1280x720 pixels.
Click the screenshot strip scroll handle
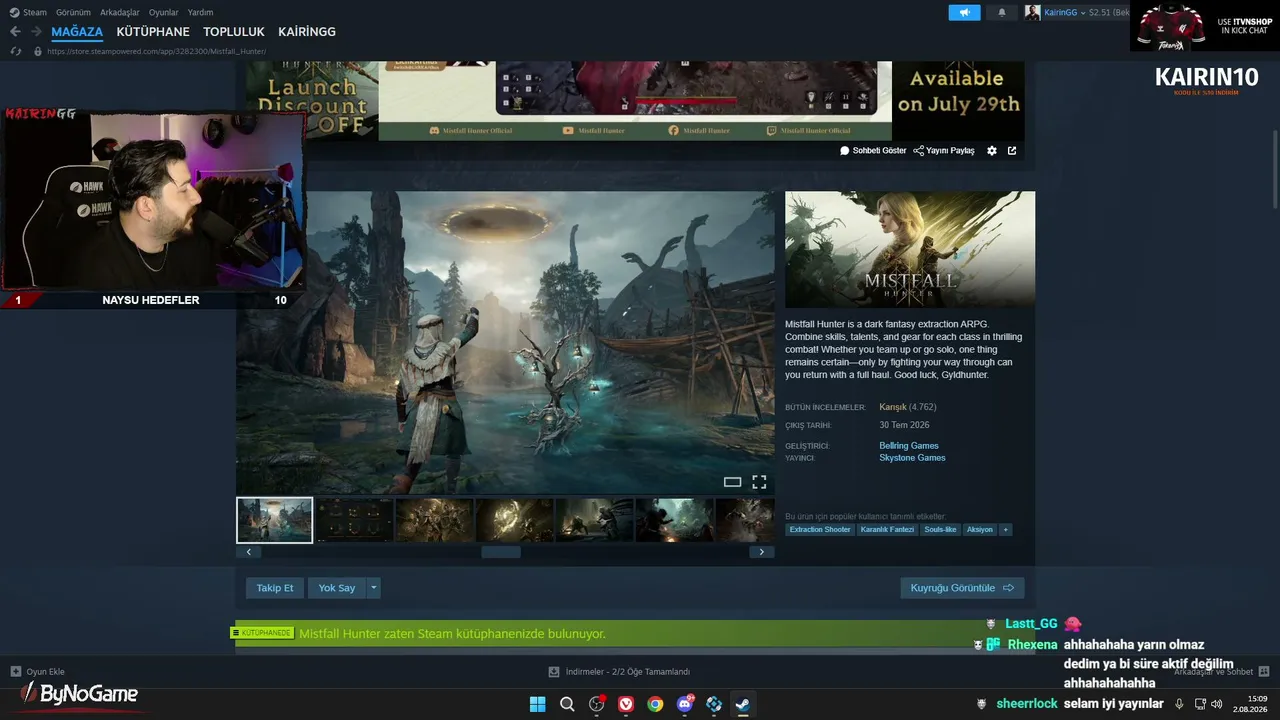[501, 552]
